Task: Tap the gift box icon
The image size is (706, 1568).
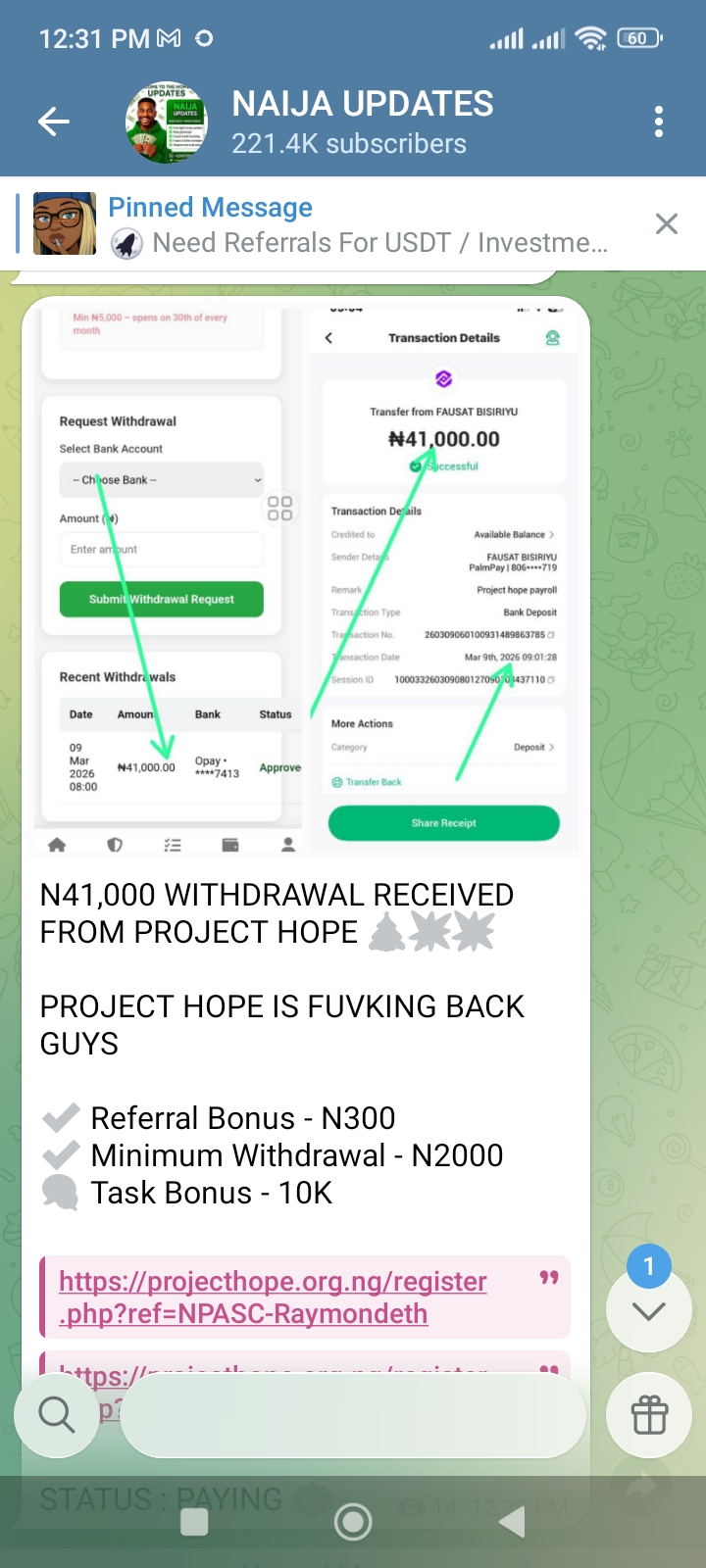Action: pos(649,1415)
